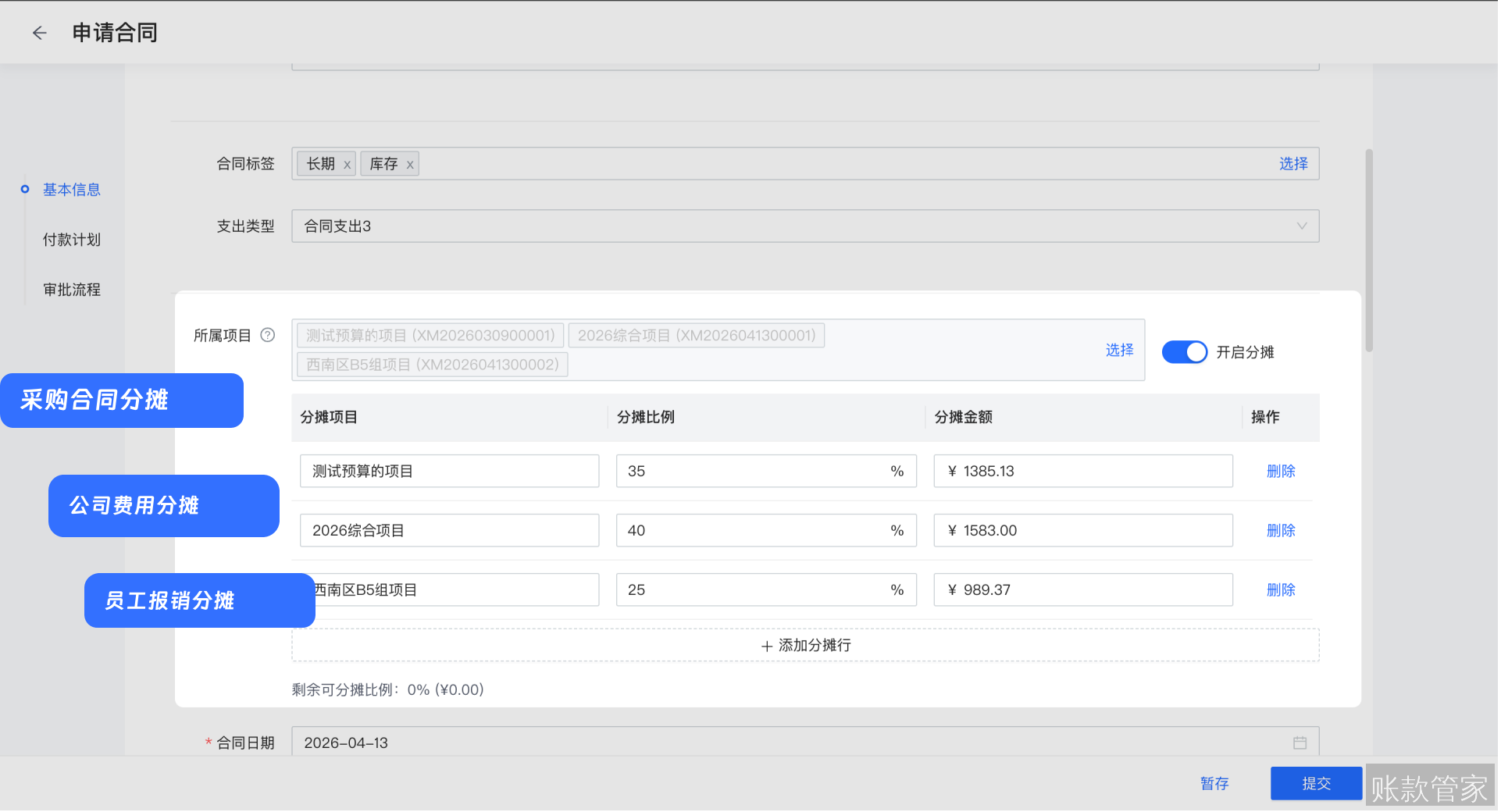Click 选择 link for 所属项目
This screenshot has width=1501, height=812.
click(1118, 350)
